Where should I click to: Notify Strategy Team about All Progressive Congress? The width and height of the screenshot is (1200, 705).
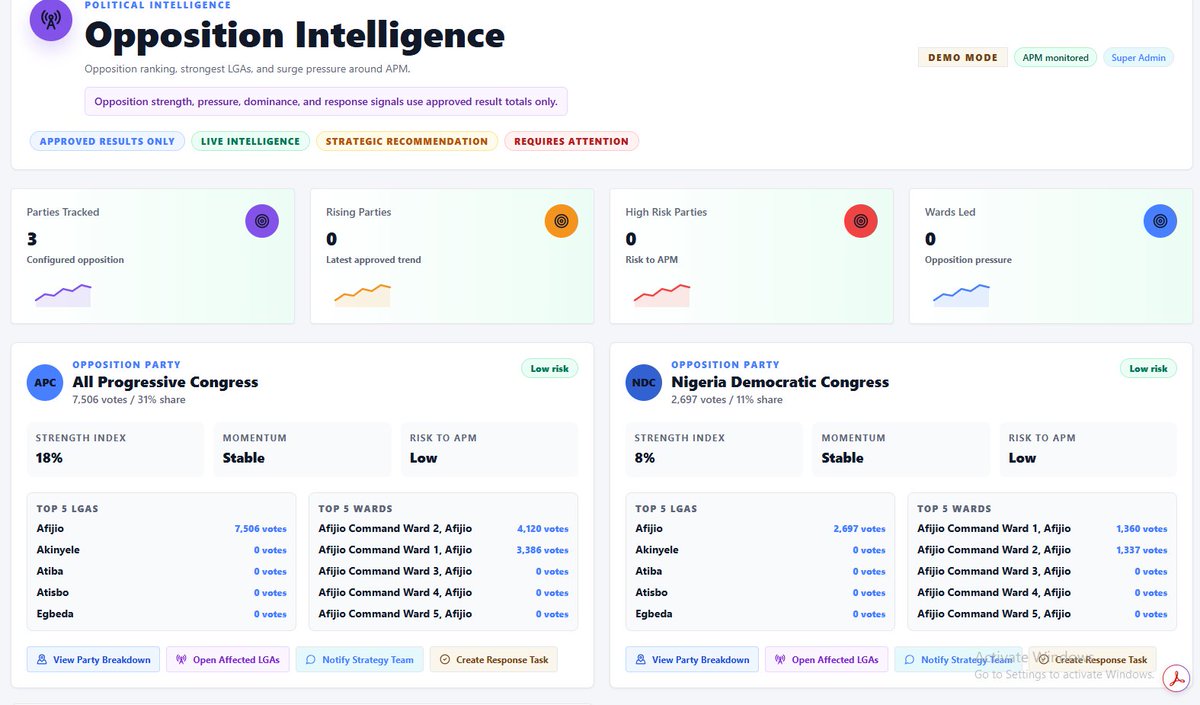coord(360,660)
